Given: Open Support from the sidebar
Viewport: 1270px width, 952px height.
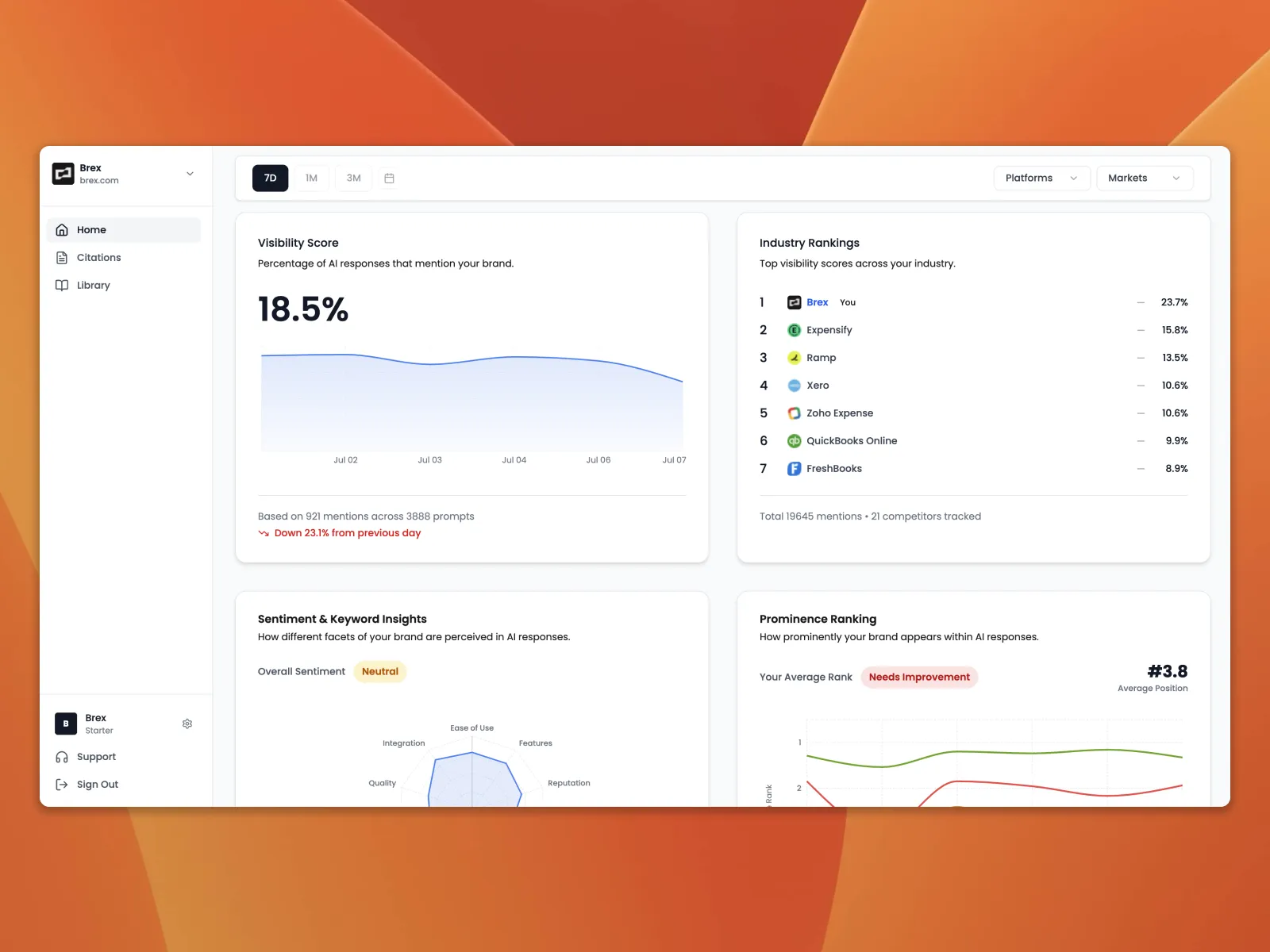Looking at the screenshot, I should 96,757.
